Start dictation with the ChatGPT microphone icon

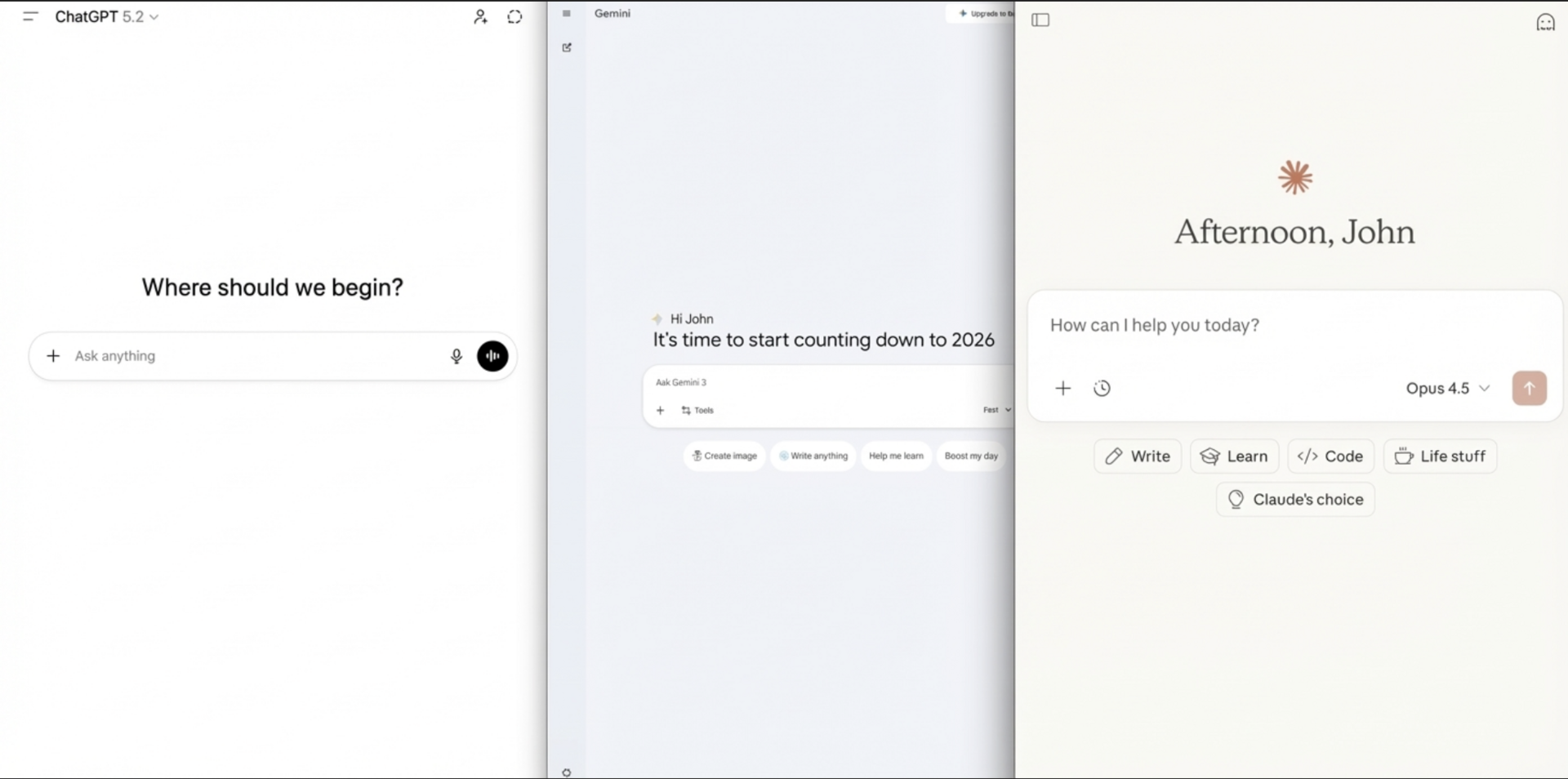pos(457,356)
